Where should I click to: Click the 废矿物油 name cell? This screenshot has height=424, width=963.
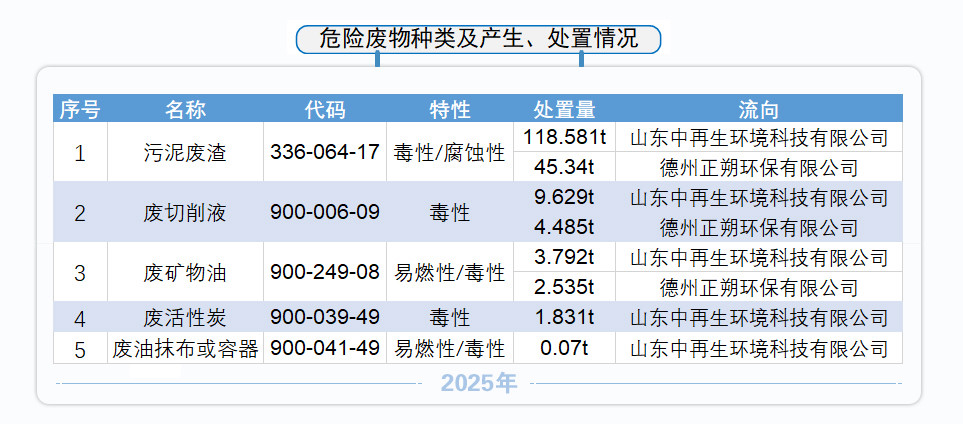(x=185, y=272)
